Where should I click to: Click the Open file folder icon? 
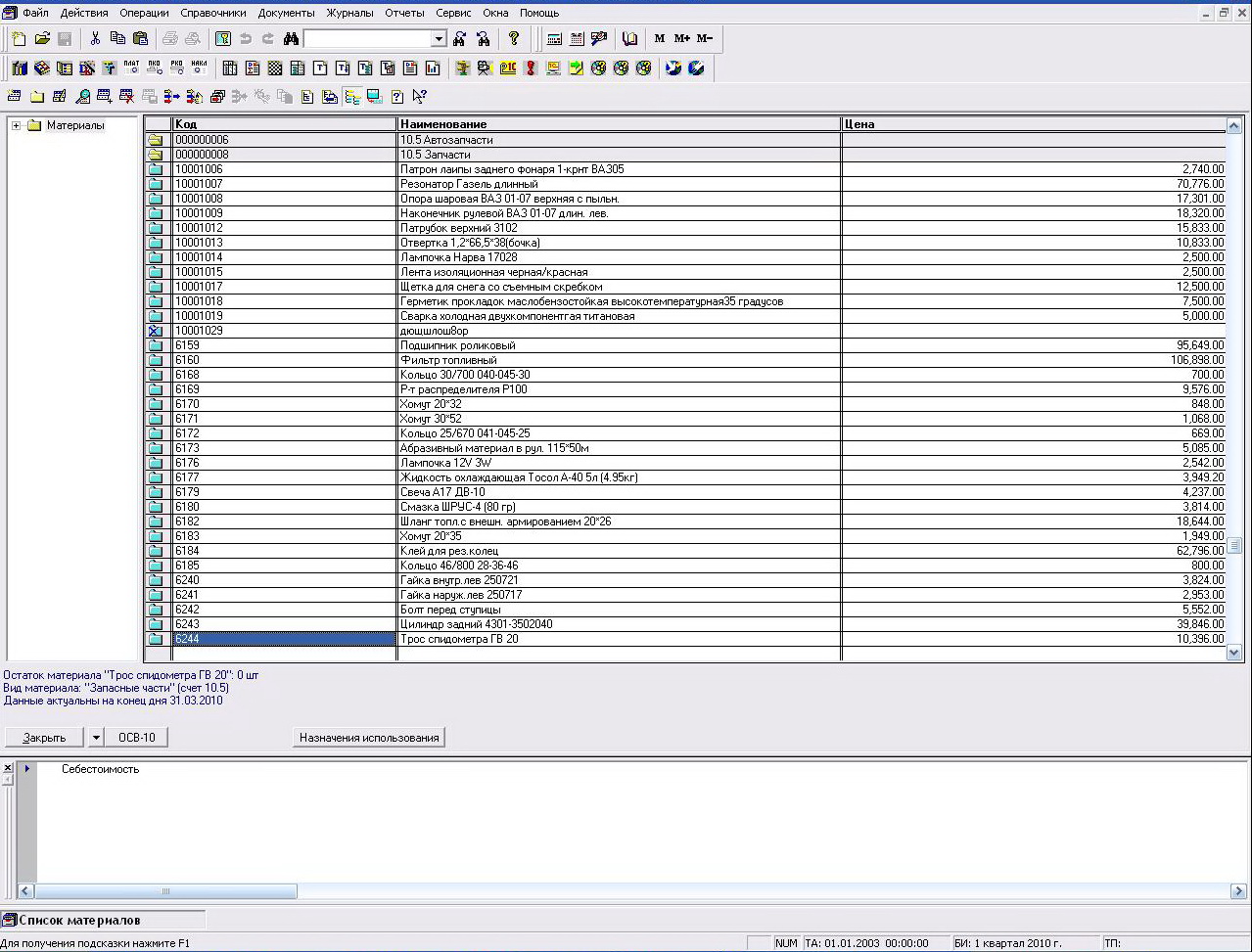[x=42, y=39]
